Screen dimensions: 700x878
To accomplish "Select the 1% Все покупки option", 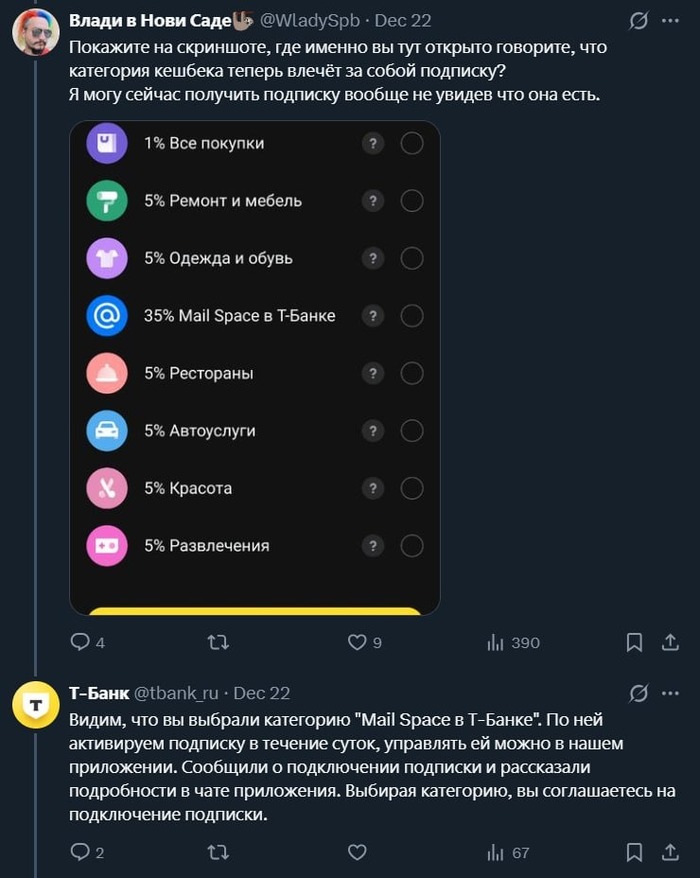I will [410, 143].
